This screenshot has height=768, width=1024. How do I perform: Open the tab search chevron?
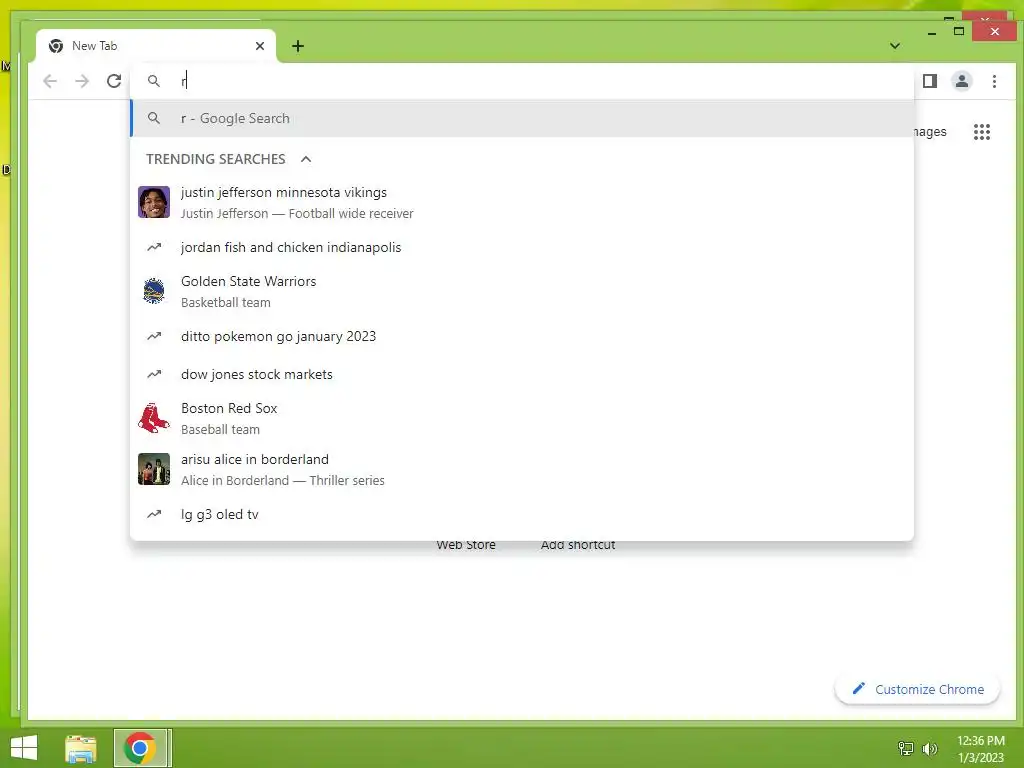pyautogui.click(x=895, y=46)
